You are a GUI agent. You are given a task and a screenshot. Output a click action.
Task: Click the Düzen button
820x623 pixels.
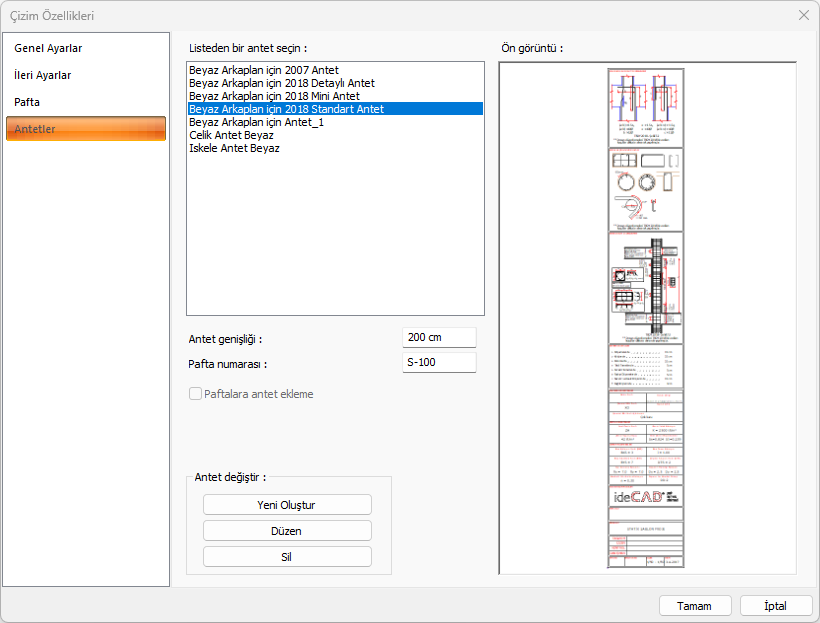pos(287,531)
